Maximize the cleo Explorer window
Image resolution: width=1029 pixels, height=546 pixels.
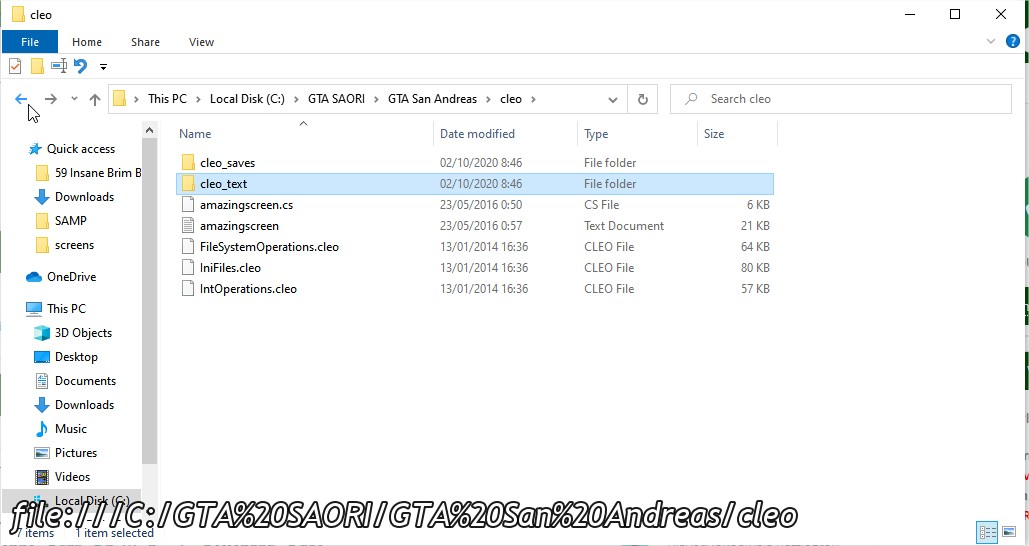(955, 14)
